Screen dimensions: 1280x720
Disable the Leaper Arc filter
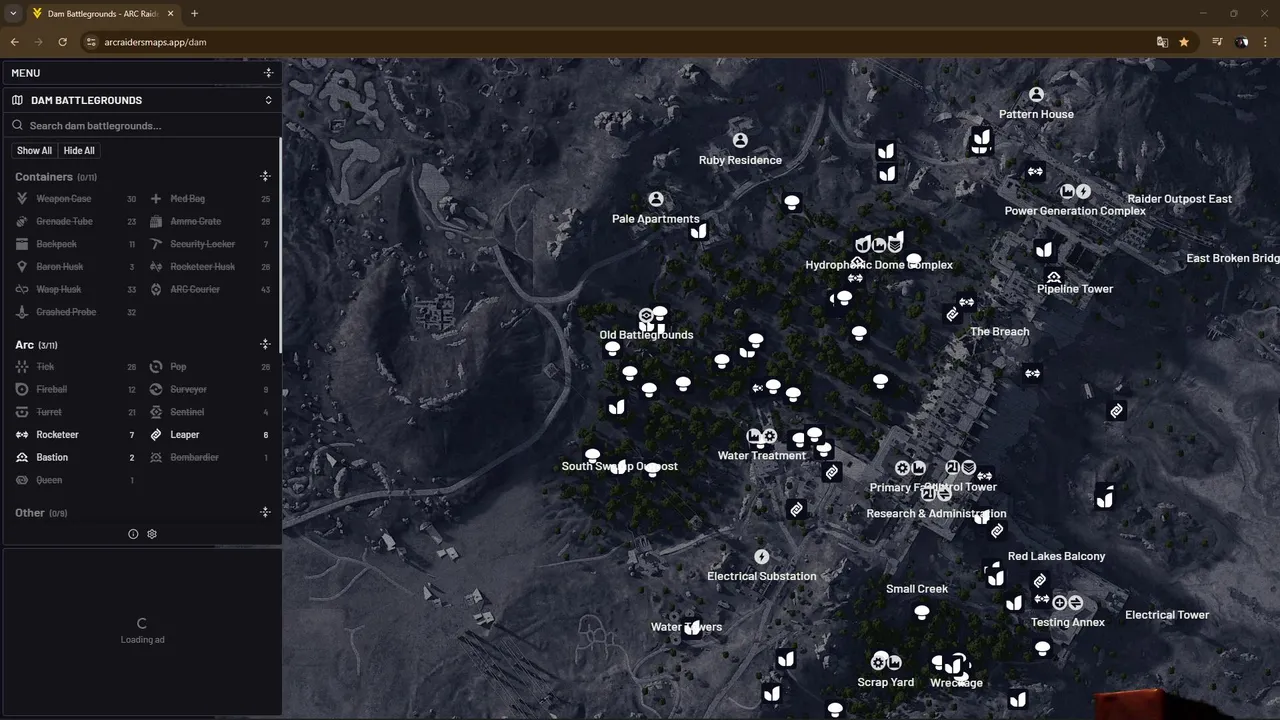(x=209, y=435)
